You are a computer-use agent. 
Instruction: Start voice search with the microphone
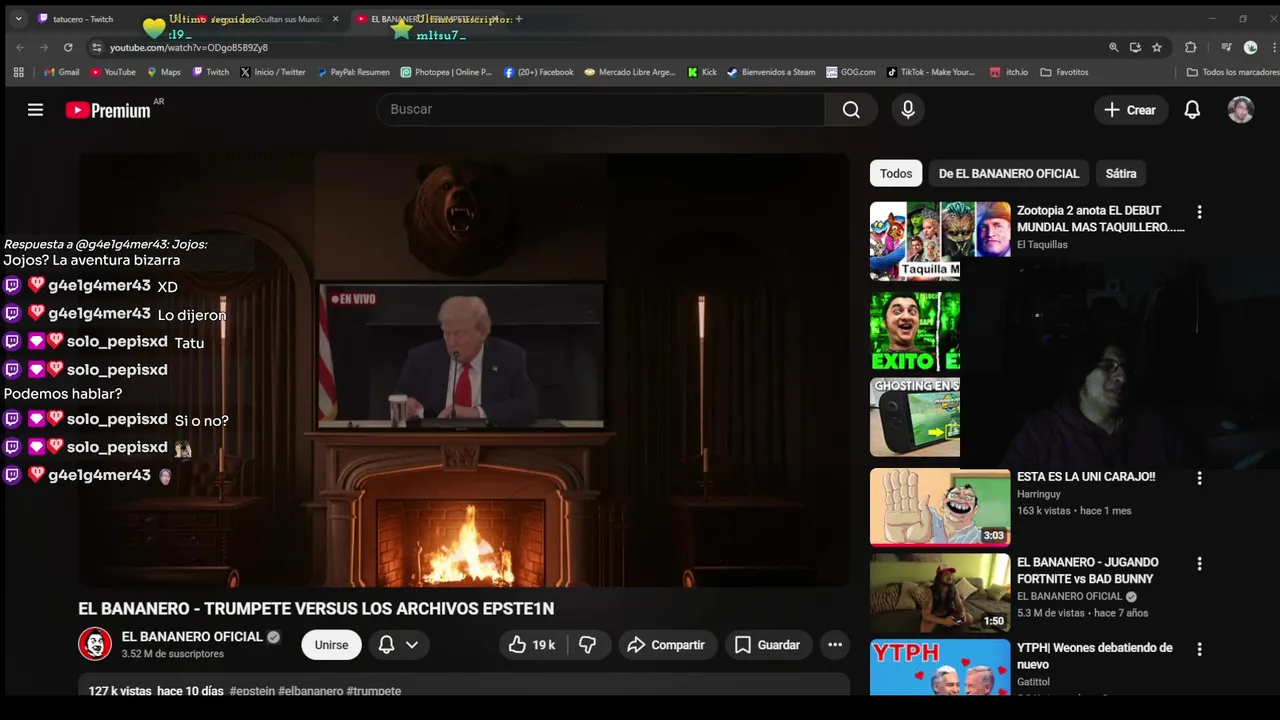[908, 110]
